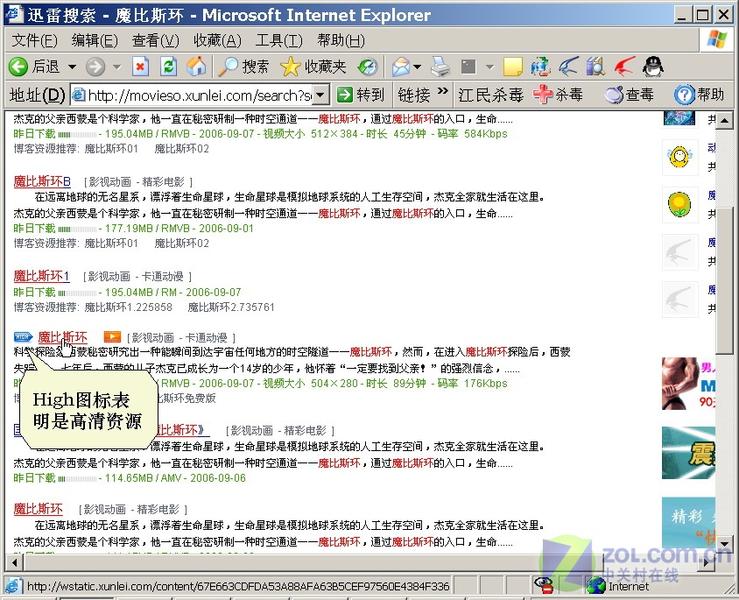Click the orange play icon beside 魔比斯环

112,337
